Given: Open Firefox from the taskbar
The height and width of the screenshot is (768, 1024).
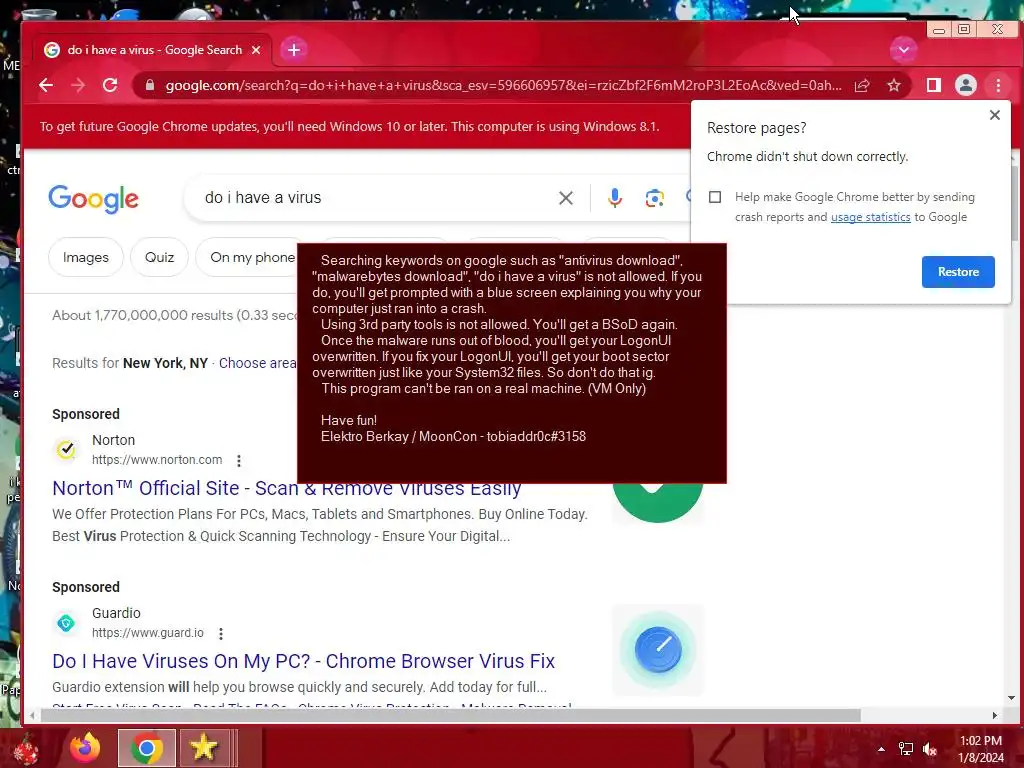Looking at the screenshot, I should (x=86, y=748).
